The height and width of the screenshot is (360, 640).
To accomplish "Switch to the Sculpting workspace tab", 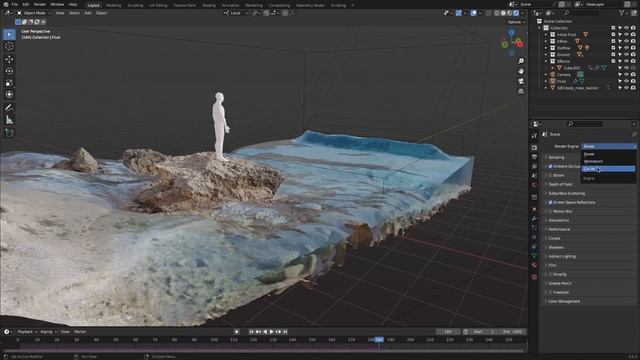I will pos(135,5).
